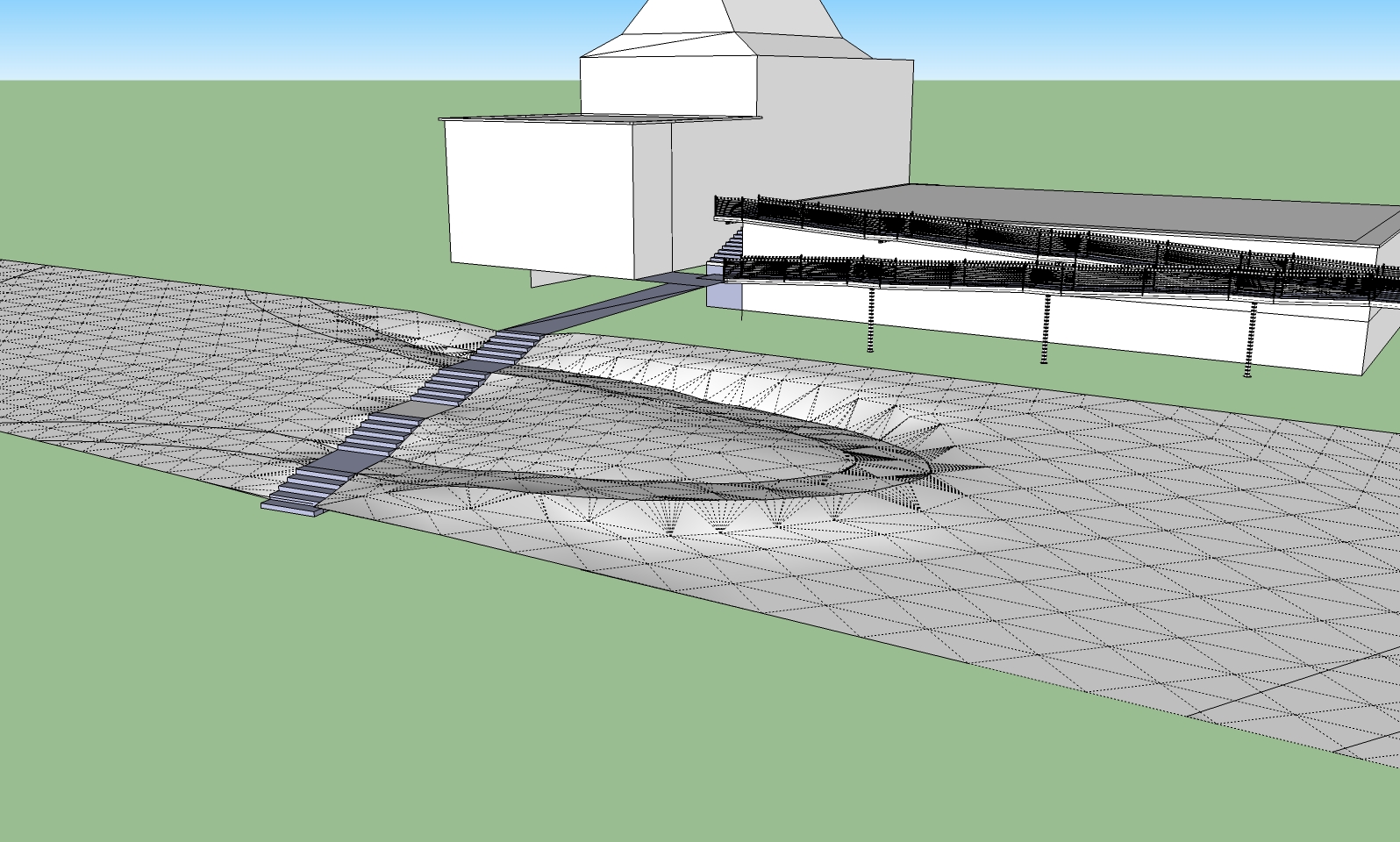Select the short staircase beside the ramp railing
The height and width of the screenshot is (842, 1400).
[728, 246]
